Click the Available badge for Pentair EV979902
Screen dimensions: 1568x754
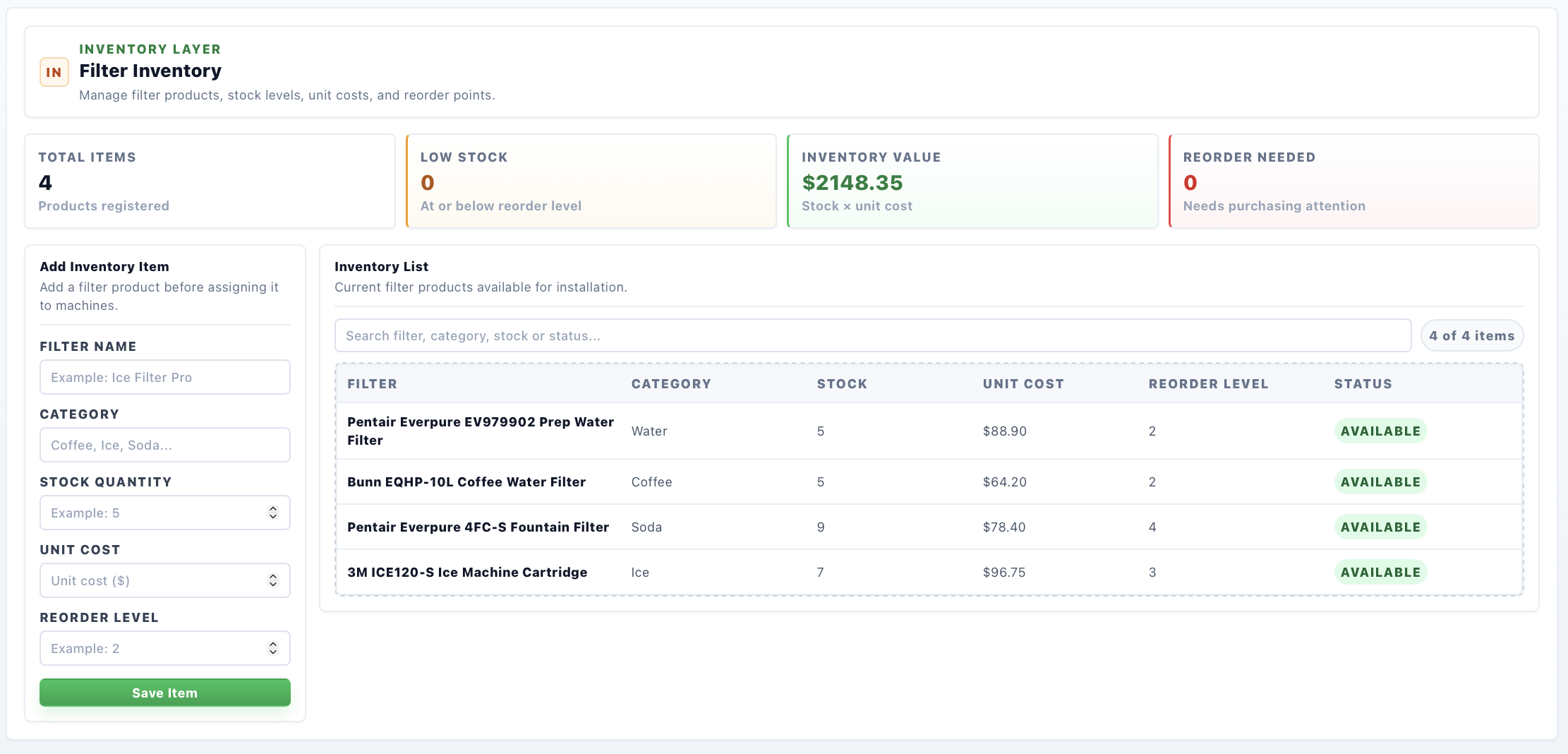(x=1380, y=431)
